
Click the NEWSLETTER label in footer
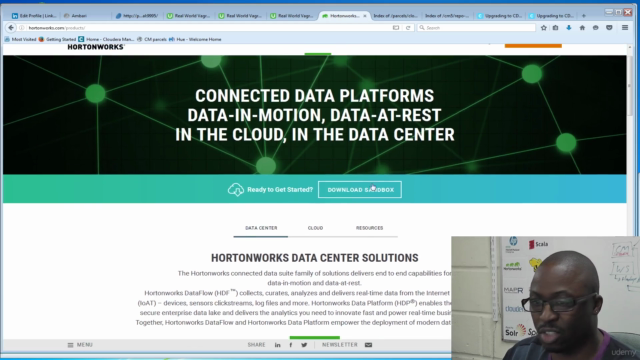click(x=340, y=345)
